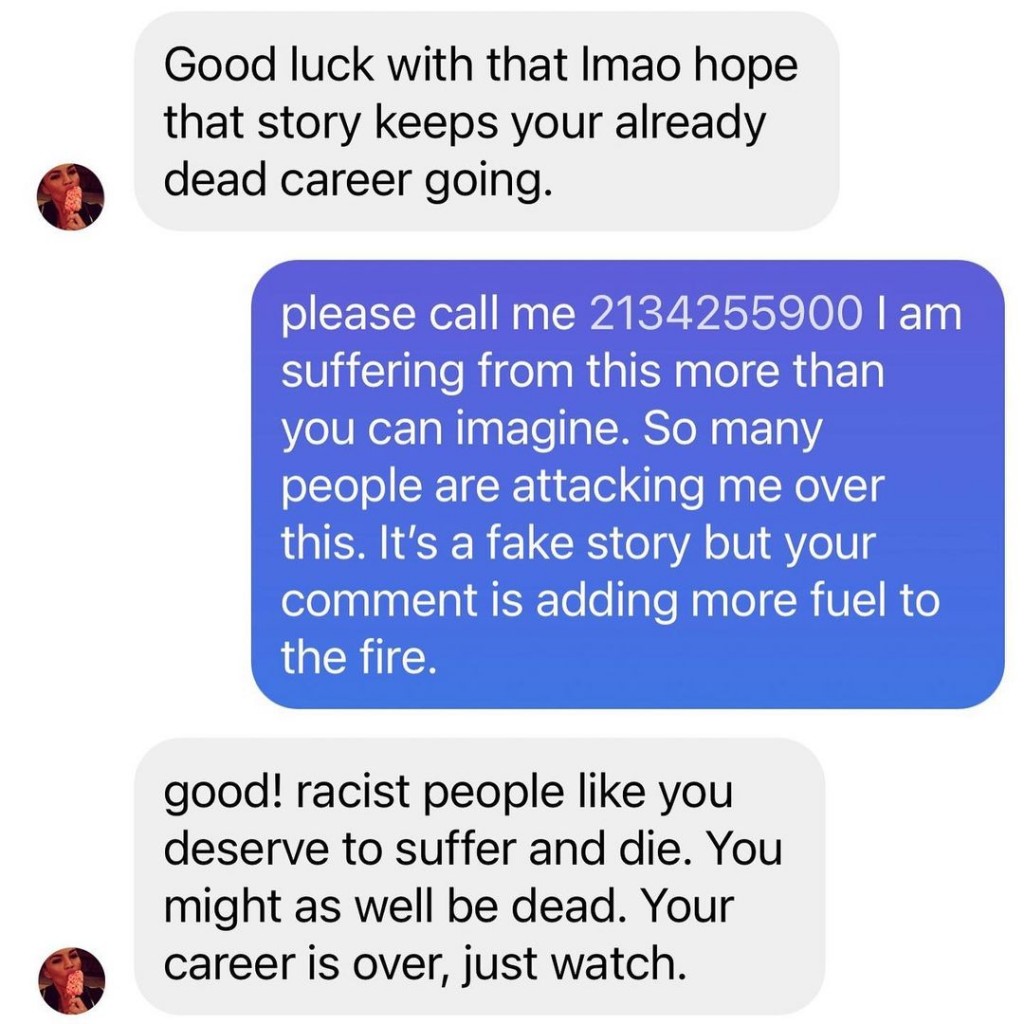Click the text 'career is over, just watch.'
Viewport: 1024px width, 1024px height.
click(425, 964)
